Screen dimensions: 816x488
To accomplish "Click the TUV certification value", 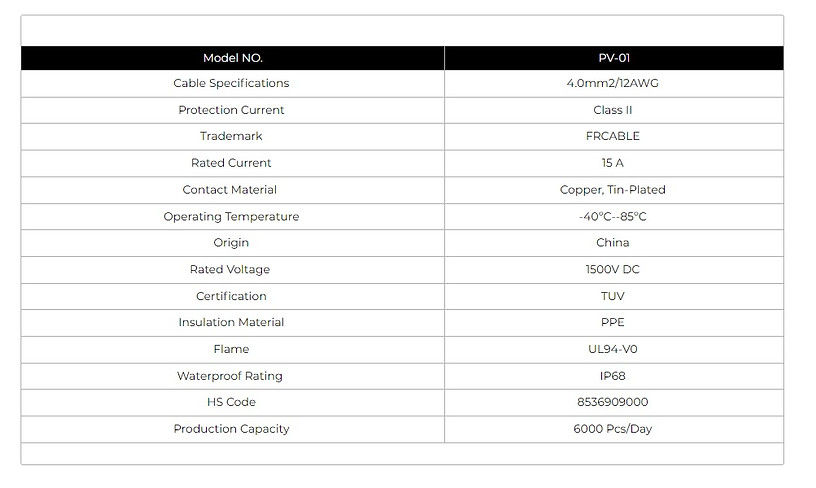I will tap(613, 296).
